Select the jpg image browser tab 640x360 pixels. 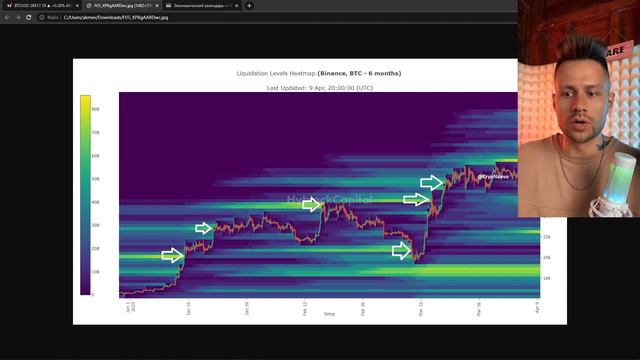(122, 6)
